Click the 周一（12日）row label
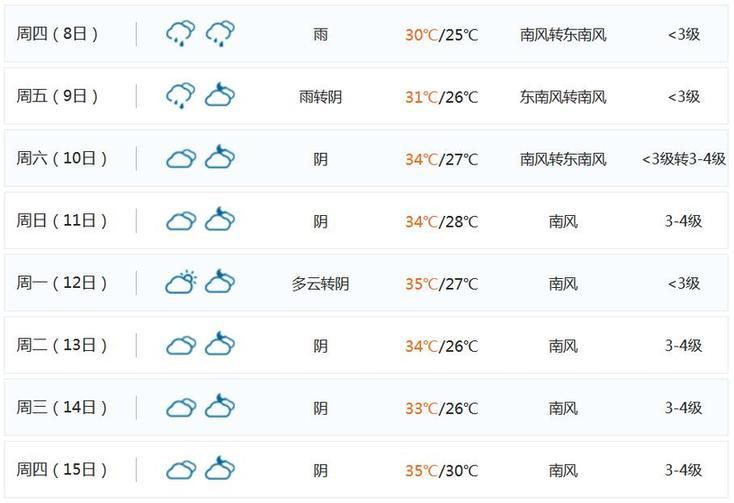This screenshot has width=734, height=503. tap(62, 283)
